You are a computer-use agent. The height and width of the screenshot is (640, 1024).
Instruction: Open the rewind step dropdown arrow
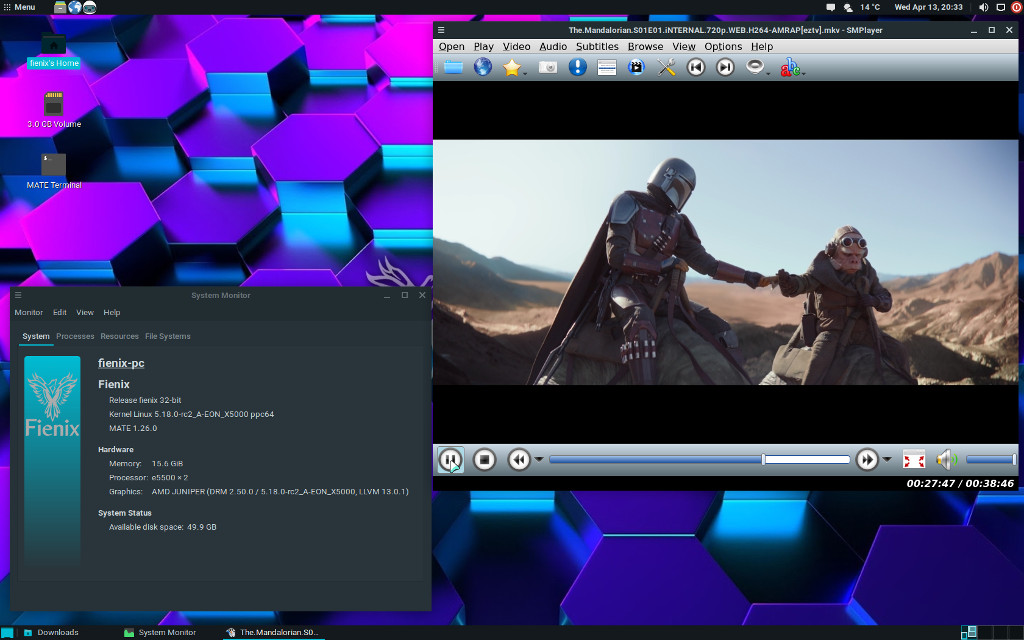coord(539,460)
